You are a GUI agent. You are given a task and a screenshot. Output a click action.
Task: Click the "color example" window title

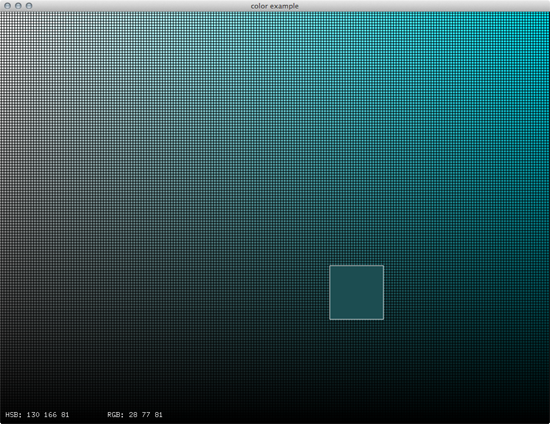[x=275, y=6]
